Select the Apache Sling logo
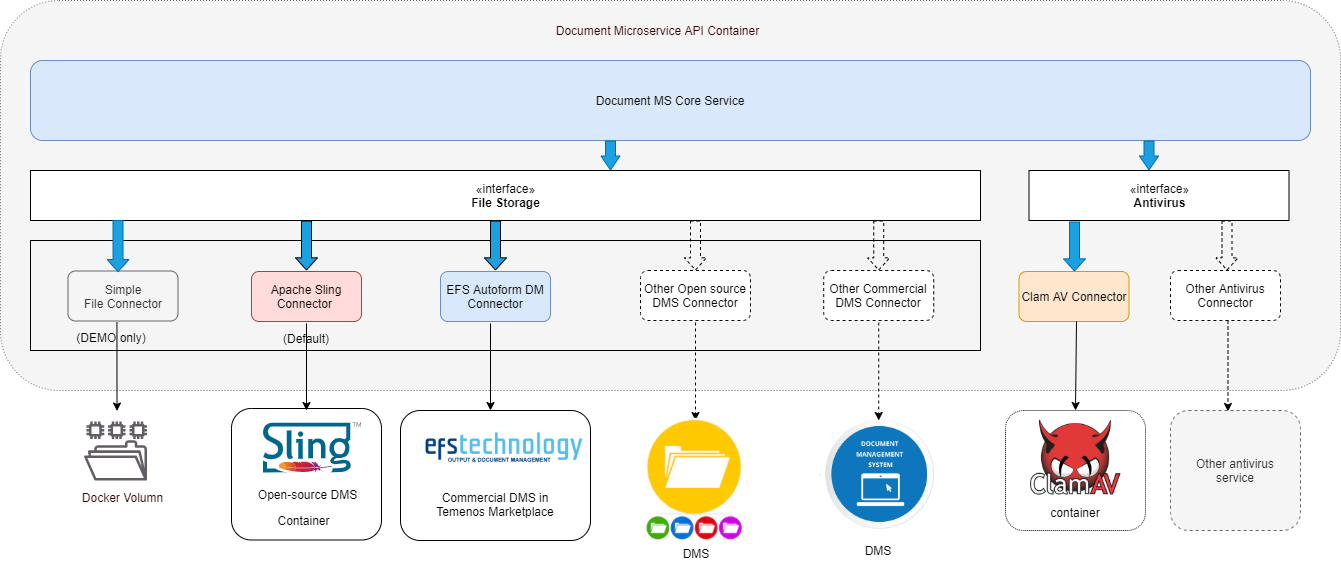The height and width of the screenshot is (564, 1341). coord(306,447)
